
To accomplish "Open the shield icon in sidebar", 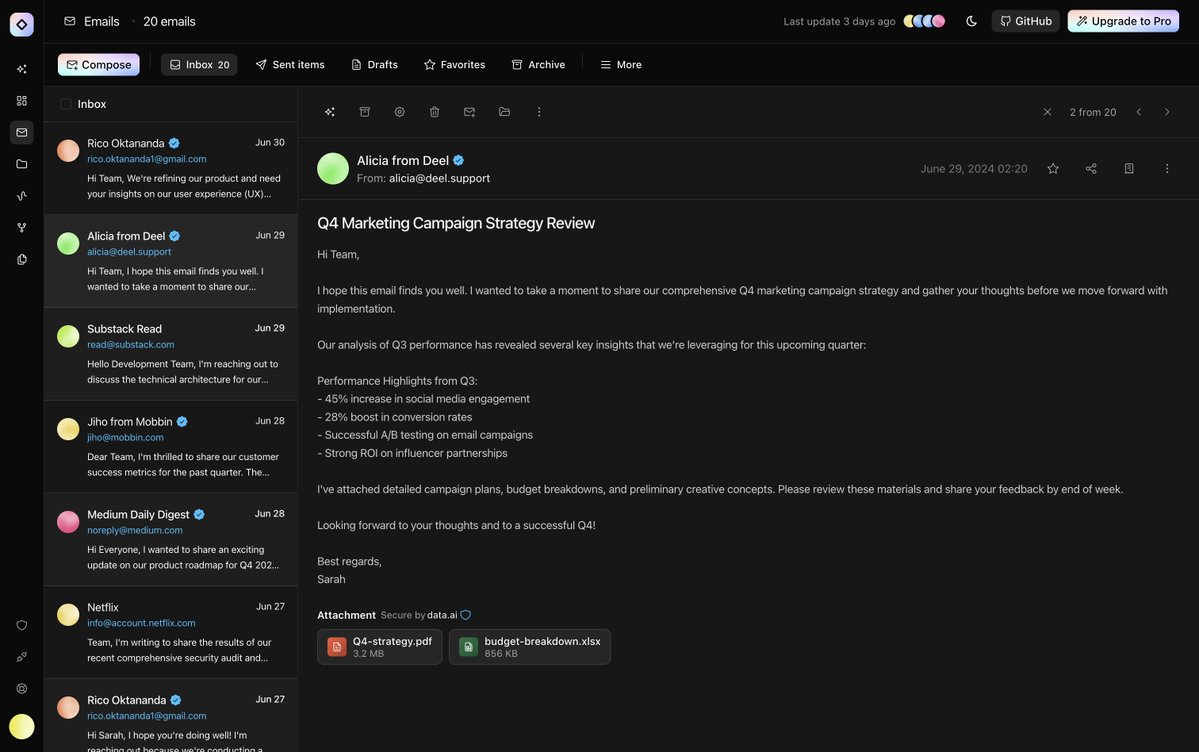I will [21, 625].
